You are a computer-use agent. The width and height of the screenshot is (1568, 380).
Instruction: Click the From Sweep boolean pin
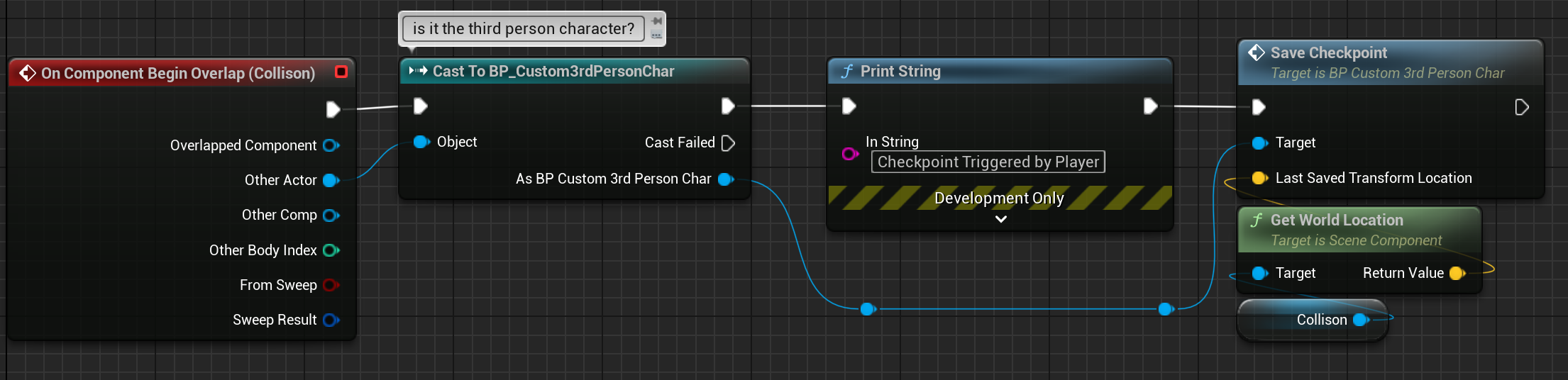[331, 285]
